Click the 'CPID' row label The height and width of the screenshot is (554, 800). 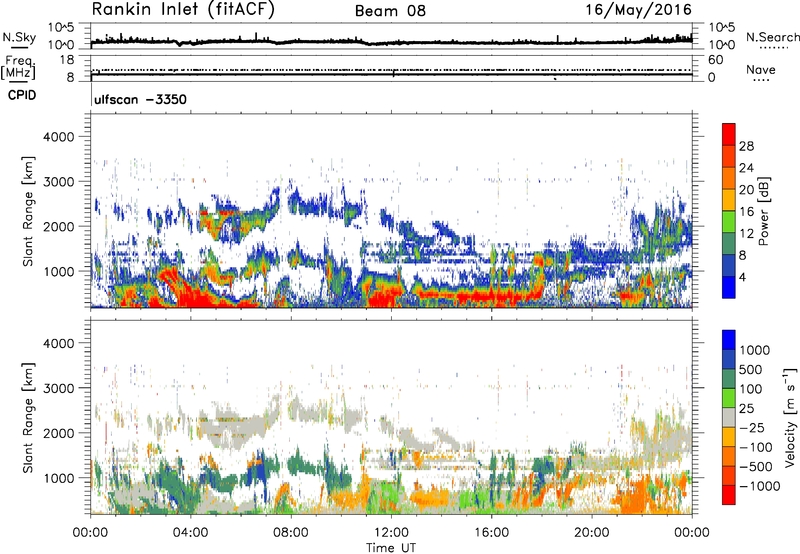22,95
